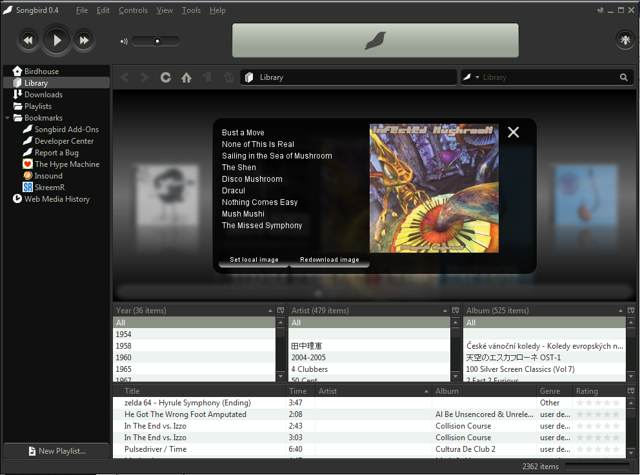640x475 pixels.
Task: Select track 'Bust a Move'
Action: 243,133
